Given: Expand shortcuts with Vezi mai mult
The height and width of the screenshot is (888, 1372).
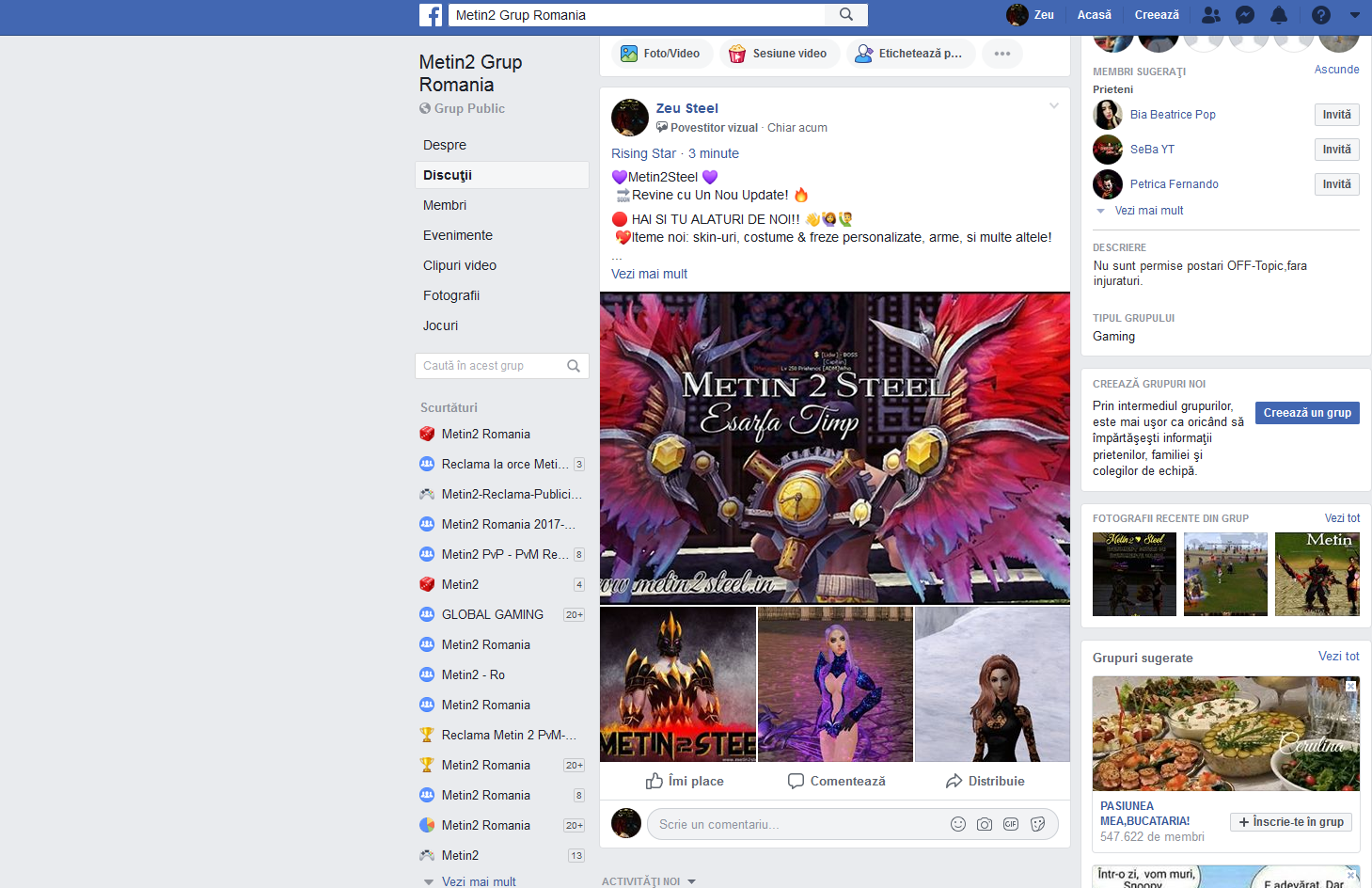Looking at the screenshot, I should 479,881.
